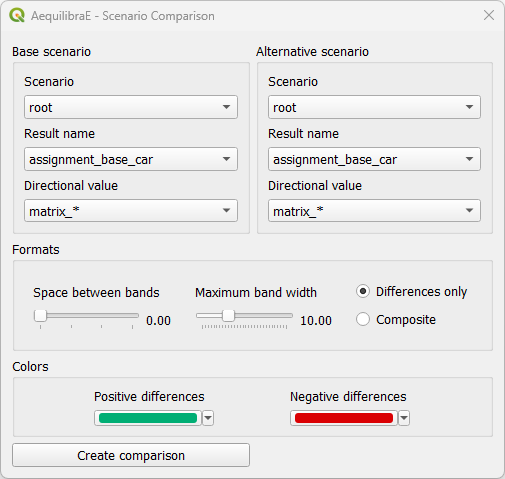The height and width of the screenshot is (479, 505).
Task: Click the Space between bands slider handle
Action: 40,315
